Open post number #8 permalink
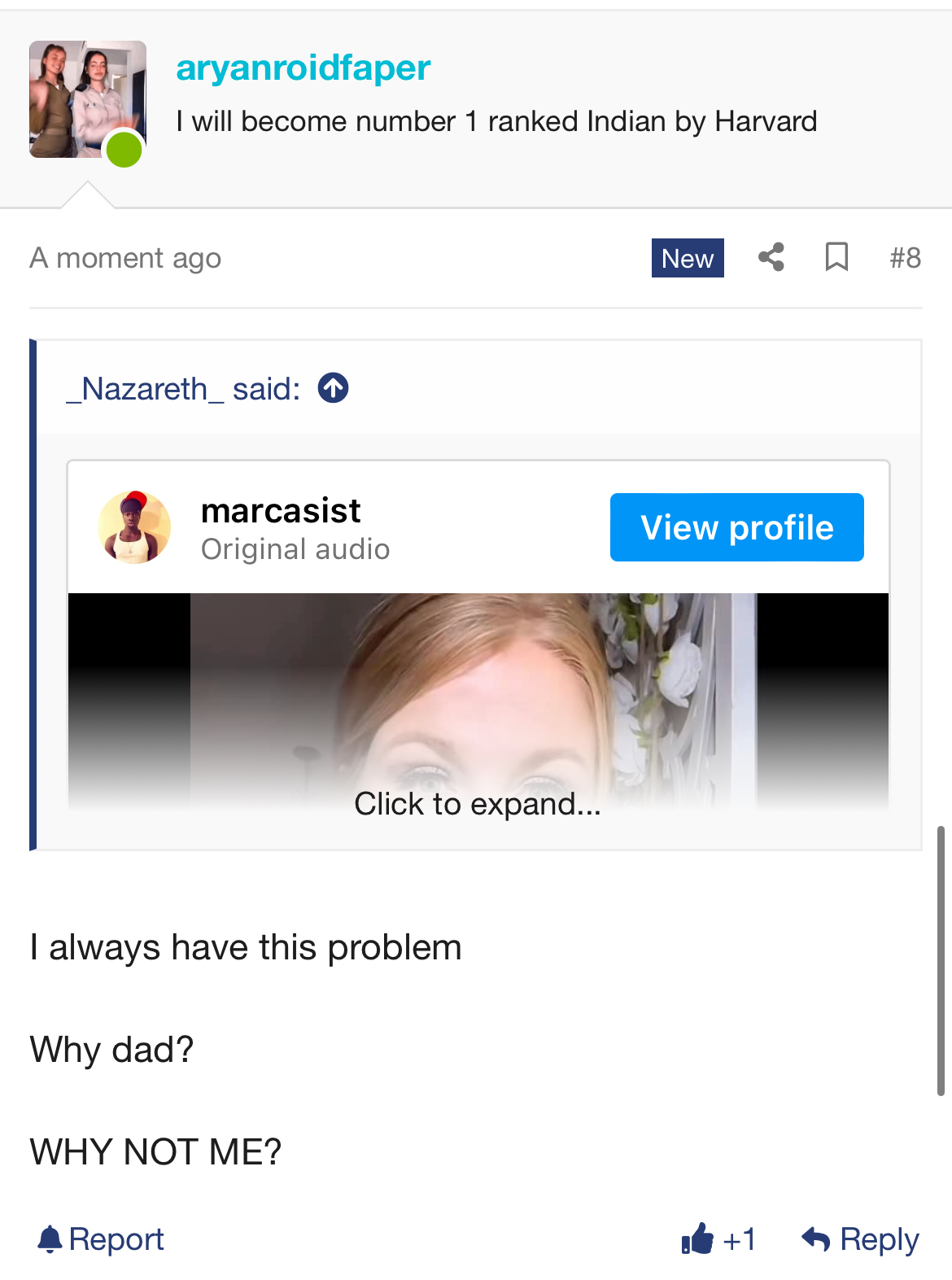The width and height of the screenshot is (952, 1280). coord(905,258)
